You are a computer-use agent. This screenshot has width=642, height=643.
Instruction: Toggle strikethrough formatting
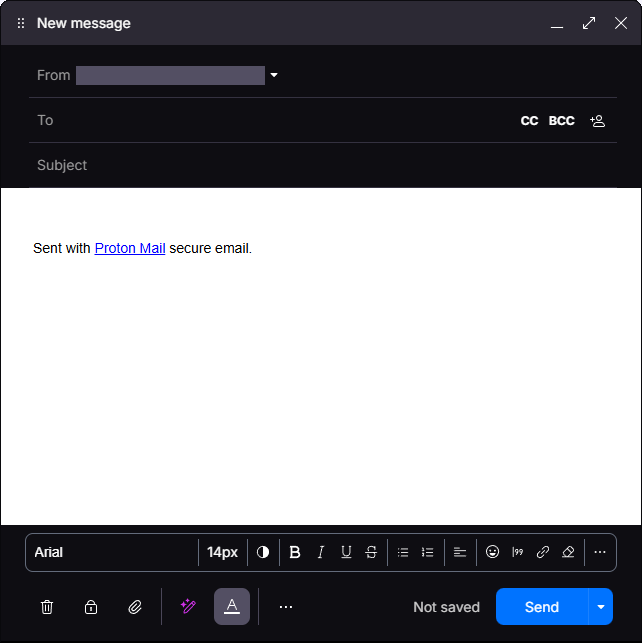[371, 552]
